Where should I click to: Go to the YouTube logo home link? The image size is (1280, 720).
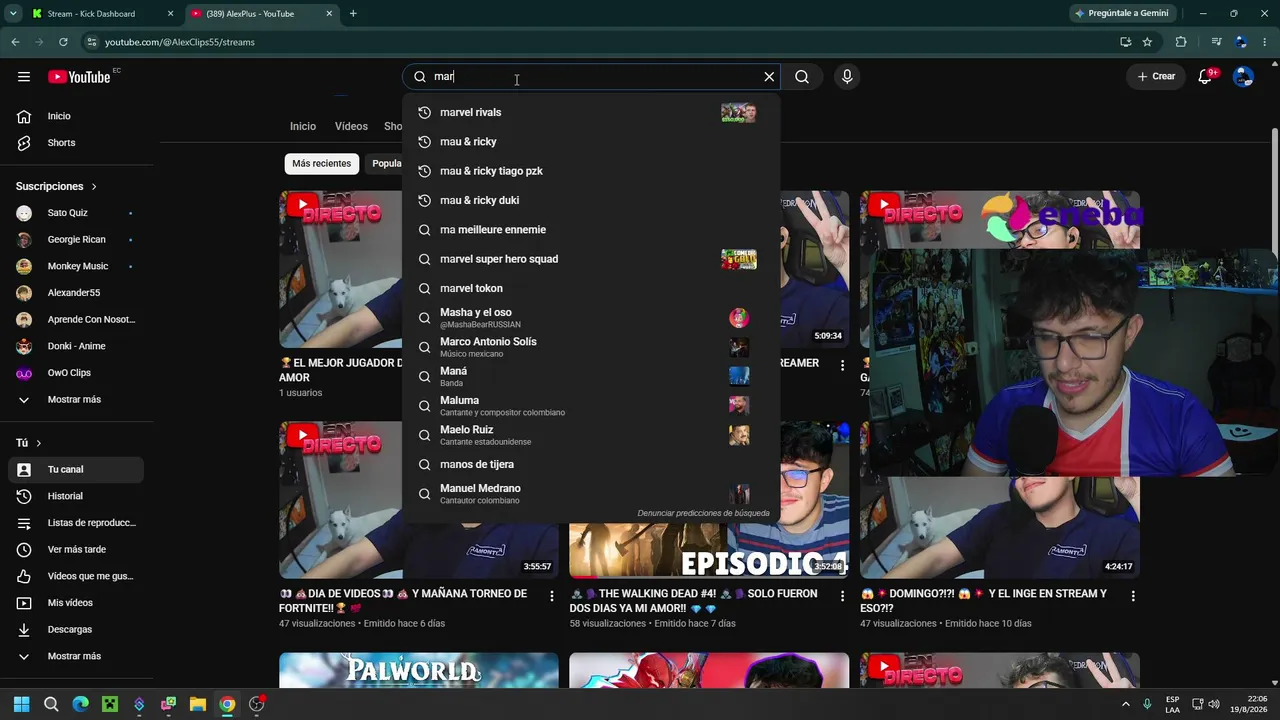coord(79,77)
